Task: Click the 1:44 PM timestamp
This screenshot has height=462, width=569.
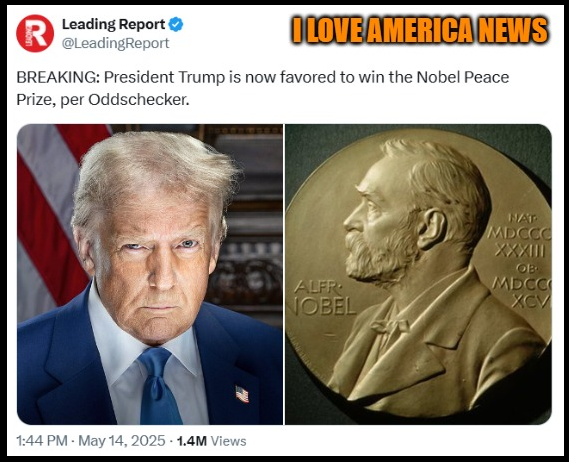Action: [x=42, y=441]
